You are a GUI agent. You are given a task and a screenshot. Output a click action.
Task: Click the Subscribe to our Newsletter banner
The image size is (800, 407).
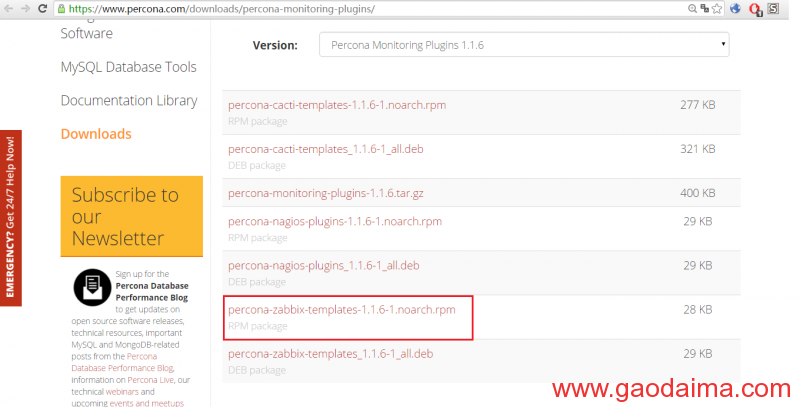132,216
